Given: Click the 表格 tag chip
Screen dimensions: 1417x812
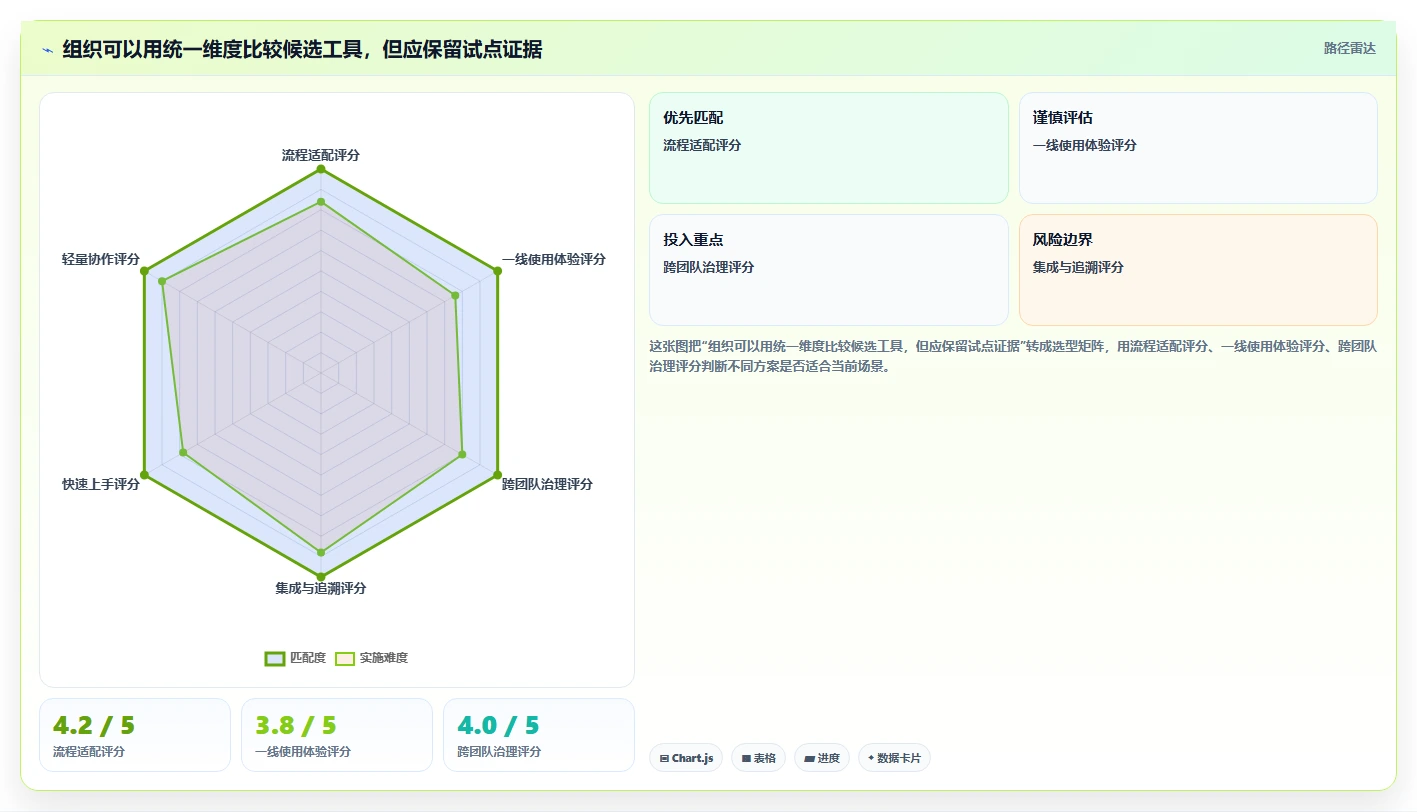Looking at the screenshot, I should [x=759, y=758].
